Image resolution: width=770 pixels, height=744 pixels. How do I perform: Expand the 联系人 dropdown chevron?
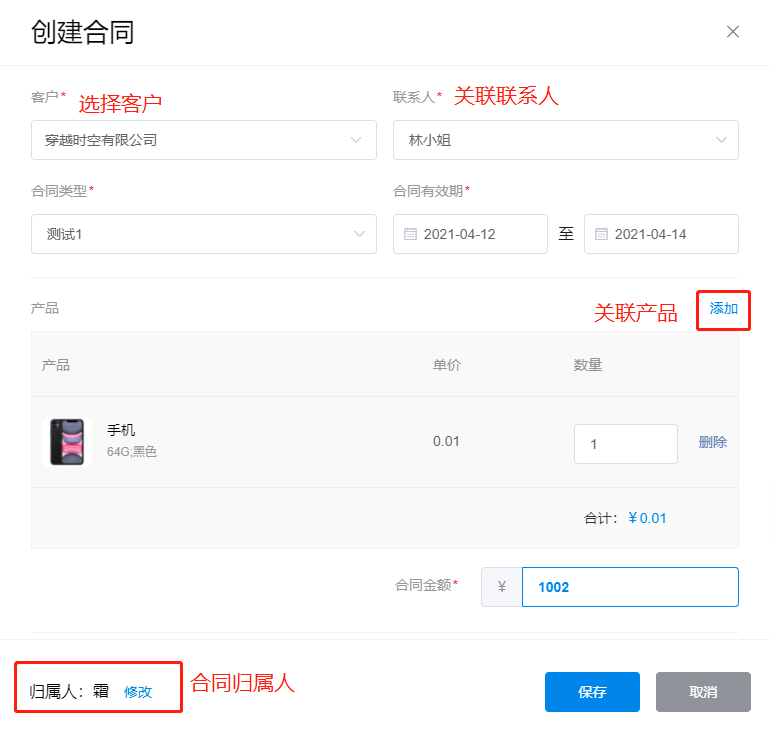coord(721,140)
